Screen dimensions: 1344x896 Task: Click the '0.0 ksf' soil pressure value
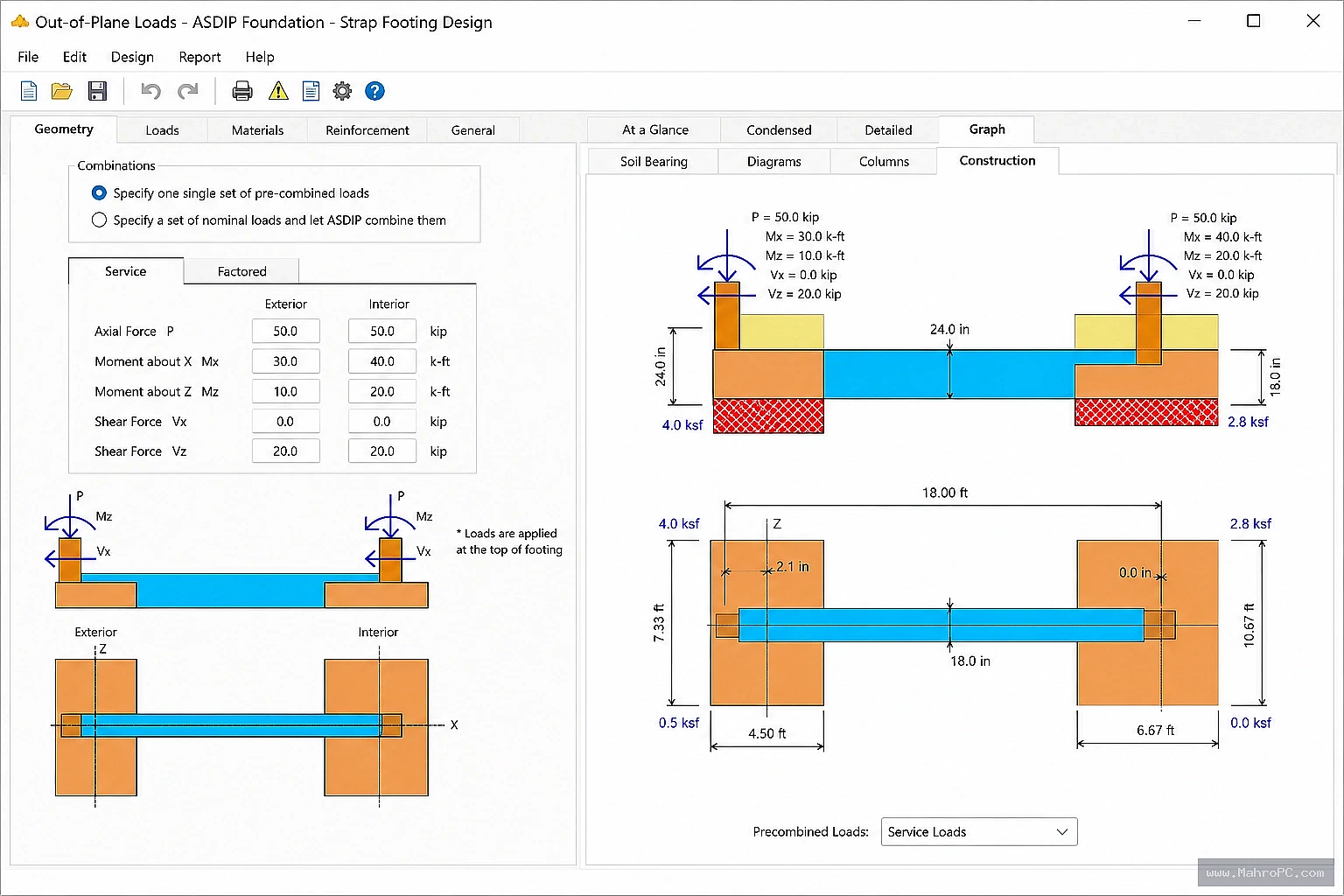(x=1250, y=723)
